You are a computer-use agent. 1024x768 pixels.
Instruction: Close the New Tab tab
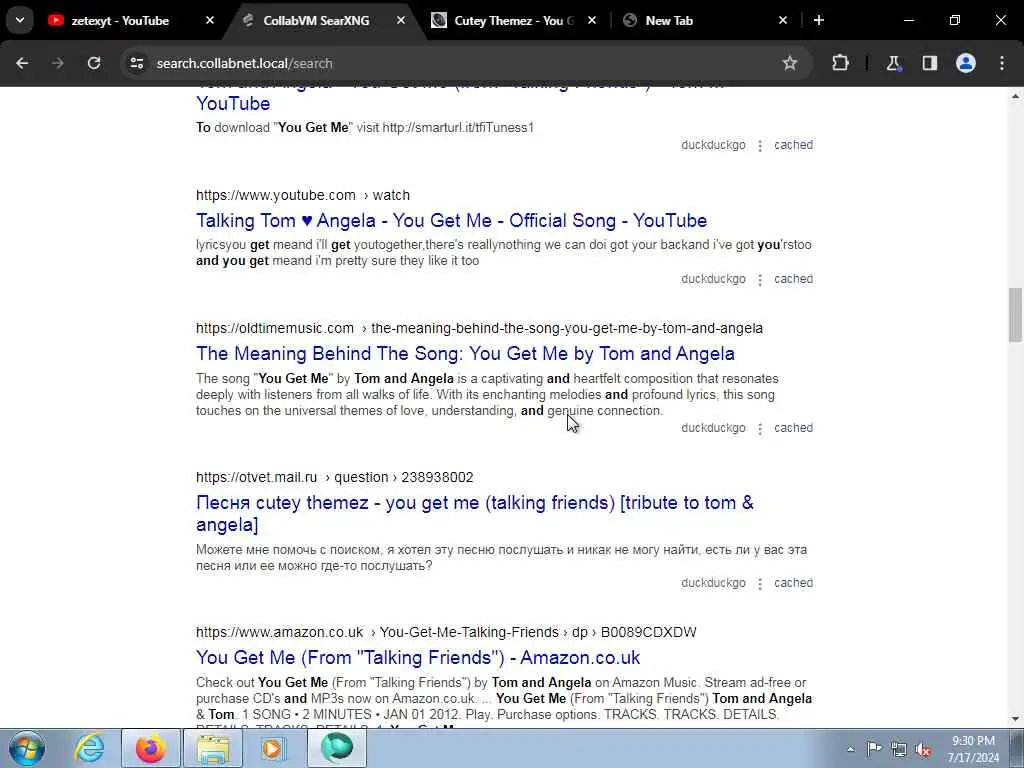point(783,21)
